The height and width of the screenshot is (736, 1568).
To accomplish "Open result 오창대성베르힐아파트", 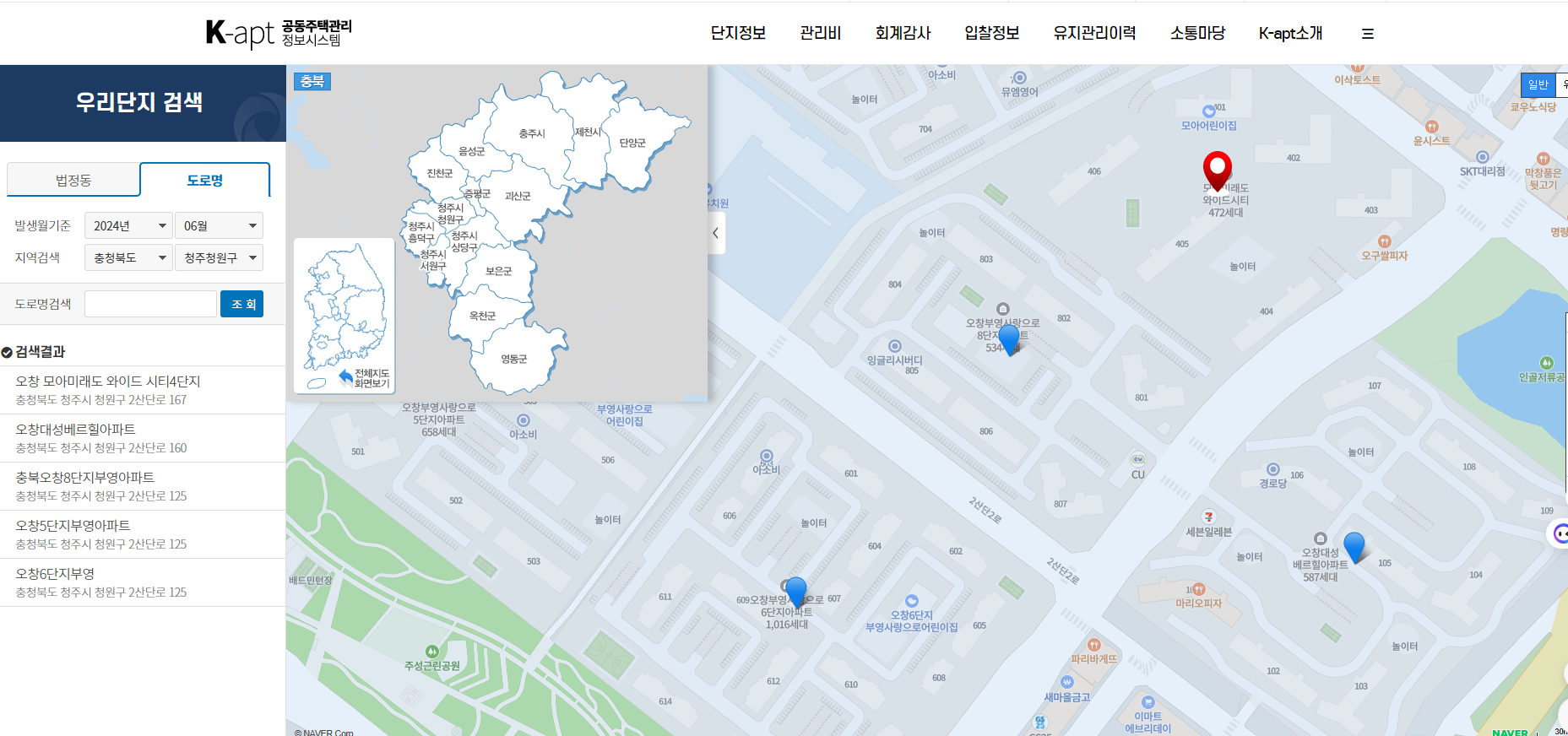I will (x=143, y=438).
